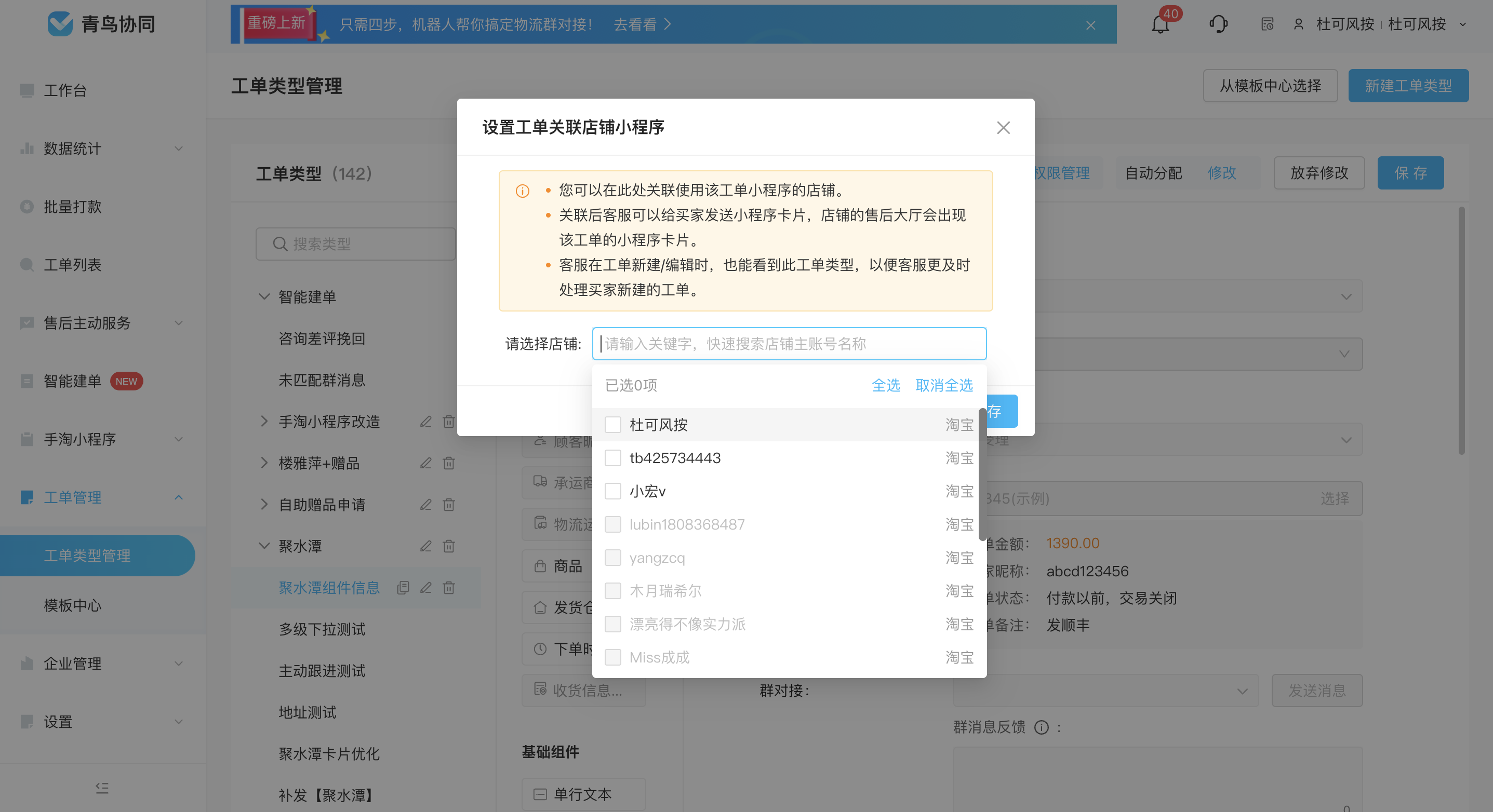Viewport: 1493px width, 812px height.
Task: Edit the 自助赠品申请 type
Action: pyautogui.click(x=426, y=505)
